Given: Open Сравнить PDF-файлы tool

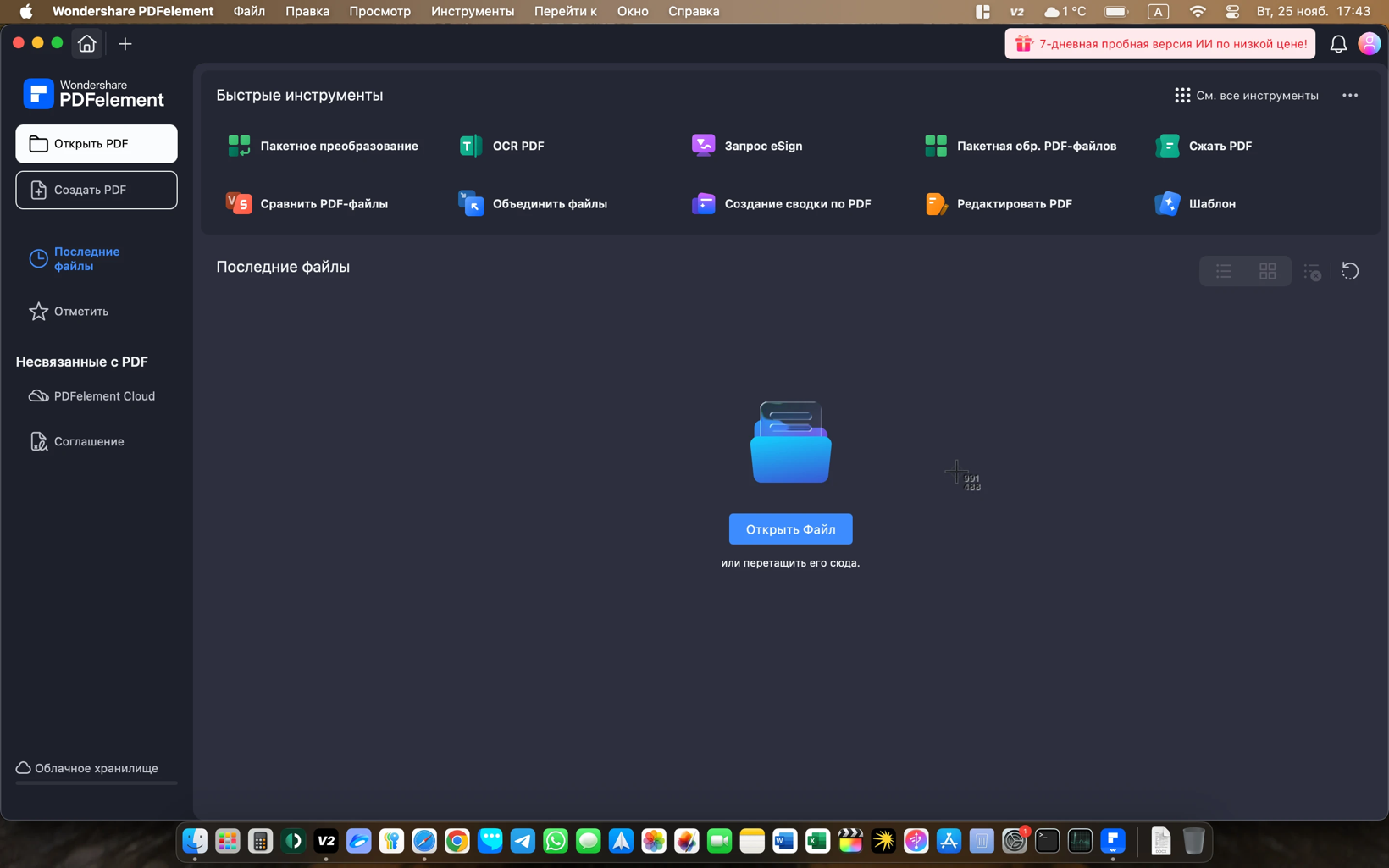Looking at the screenshot, I should 307,203.
